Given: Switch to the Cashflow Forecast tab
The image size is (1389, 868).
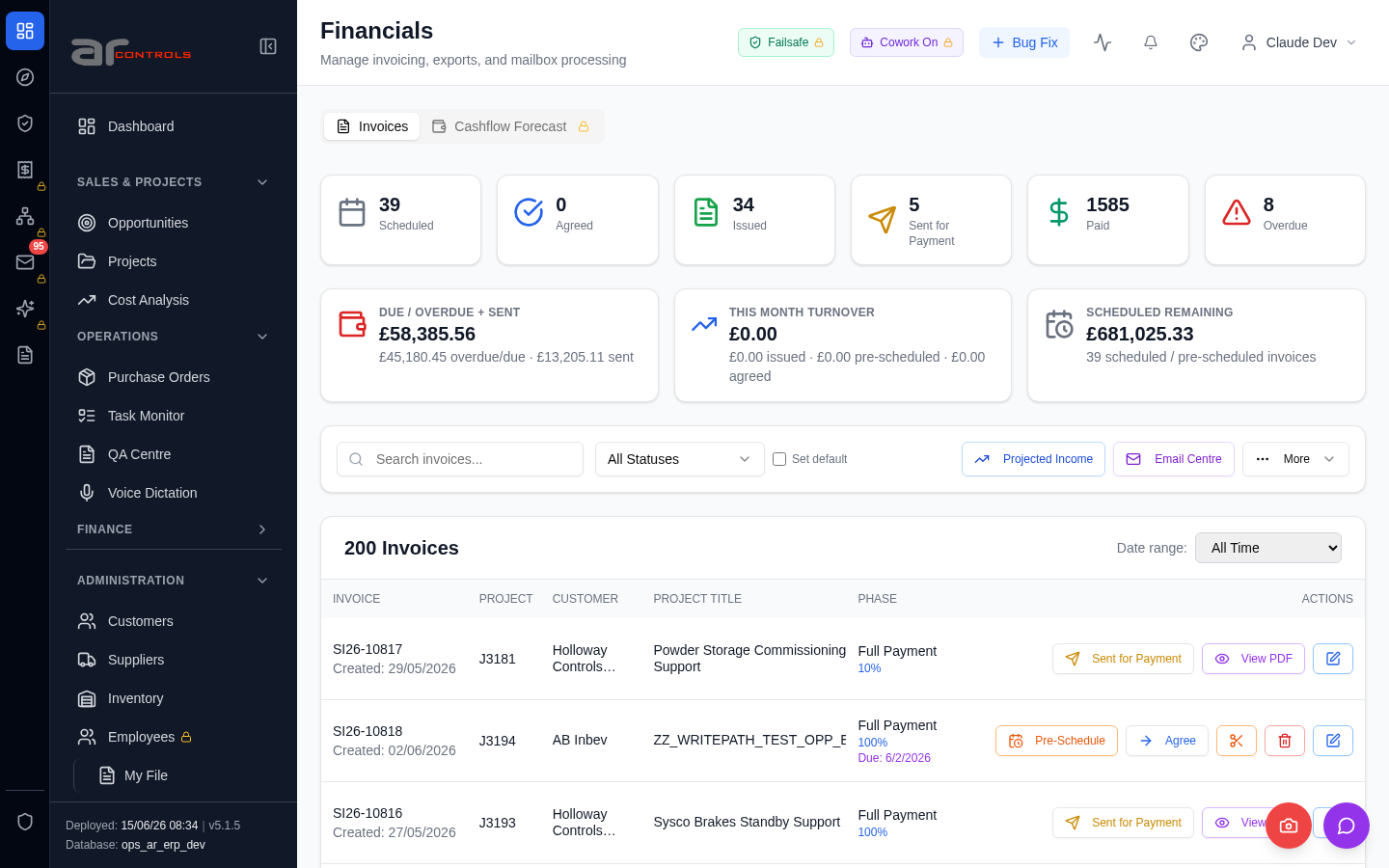Looking at the screenshot, I should point(510,126).
